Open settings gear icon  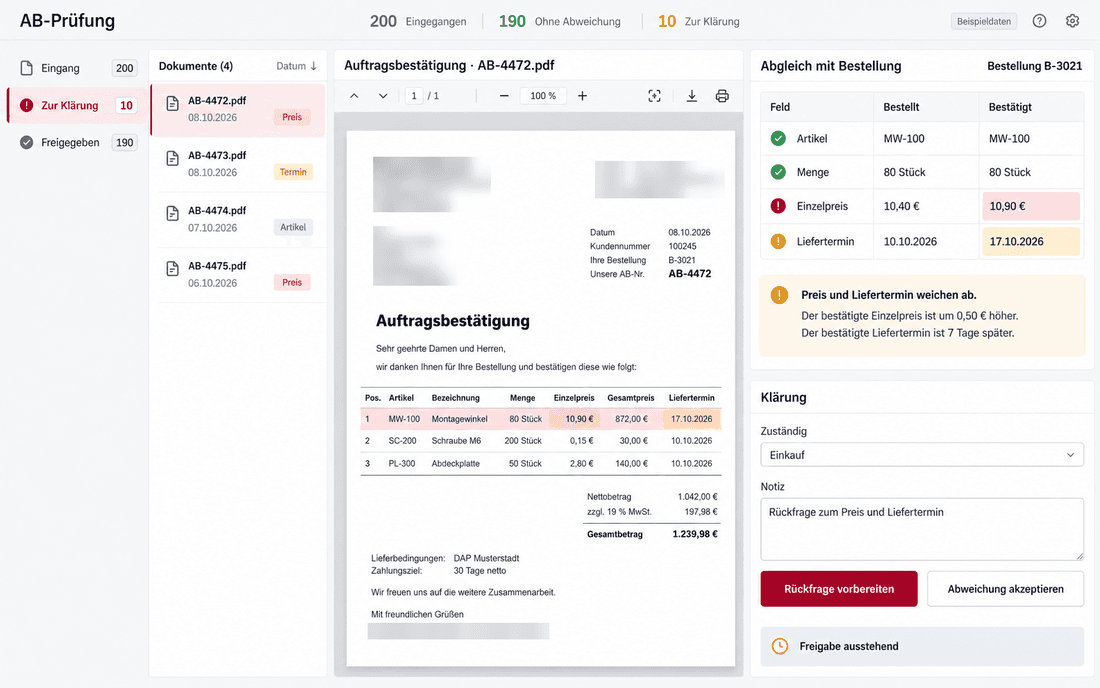pyautogui.click(x=1072, y=21)
